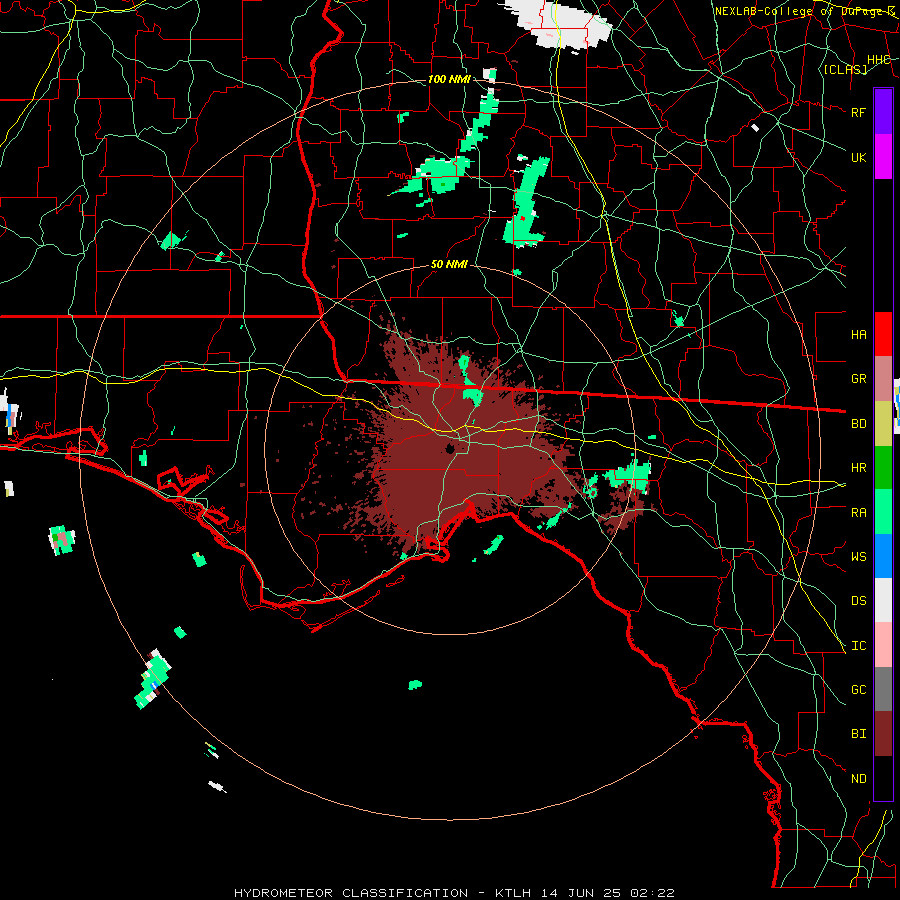Click the BI legend label
This screenshot has width=900, height=900.
pyautogui.click(x=858, y=734)
